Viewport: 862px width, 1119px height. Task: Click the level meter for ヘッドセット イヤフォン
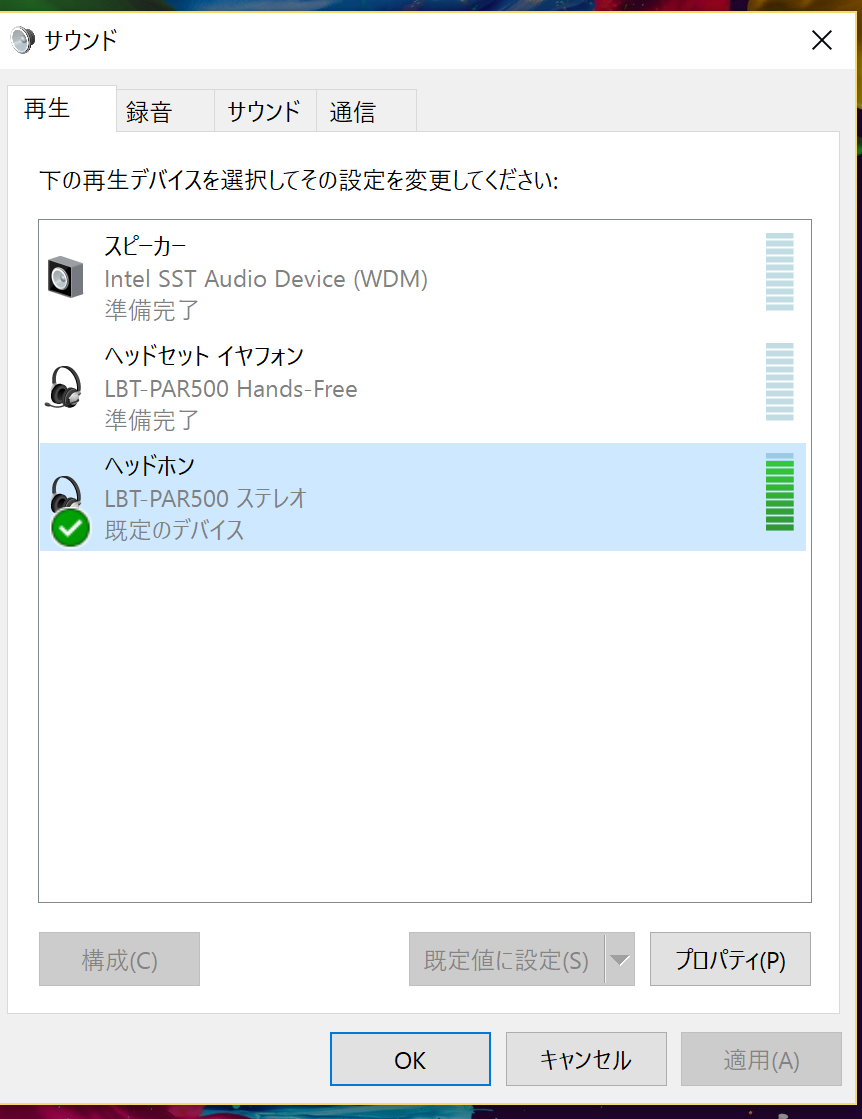[779, 382]
